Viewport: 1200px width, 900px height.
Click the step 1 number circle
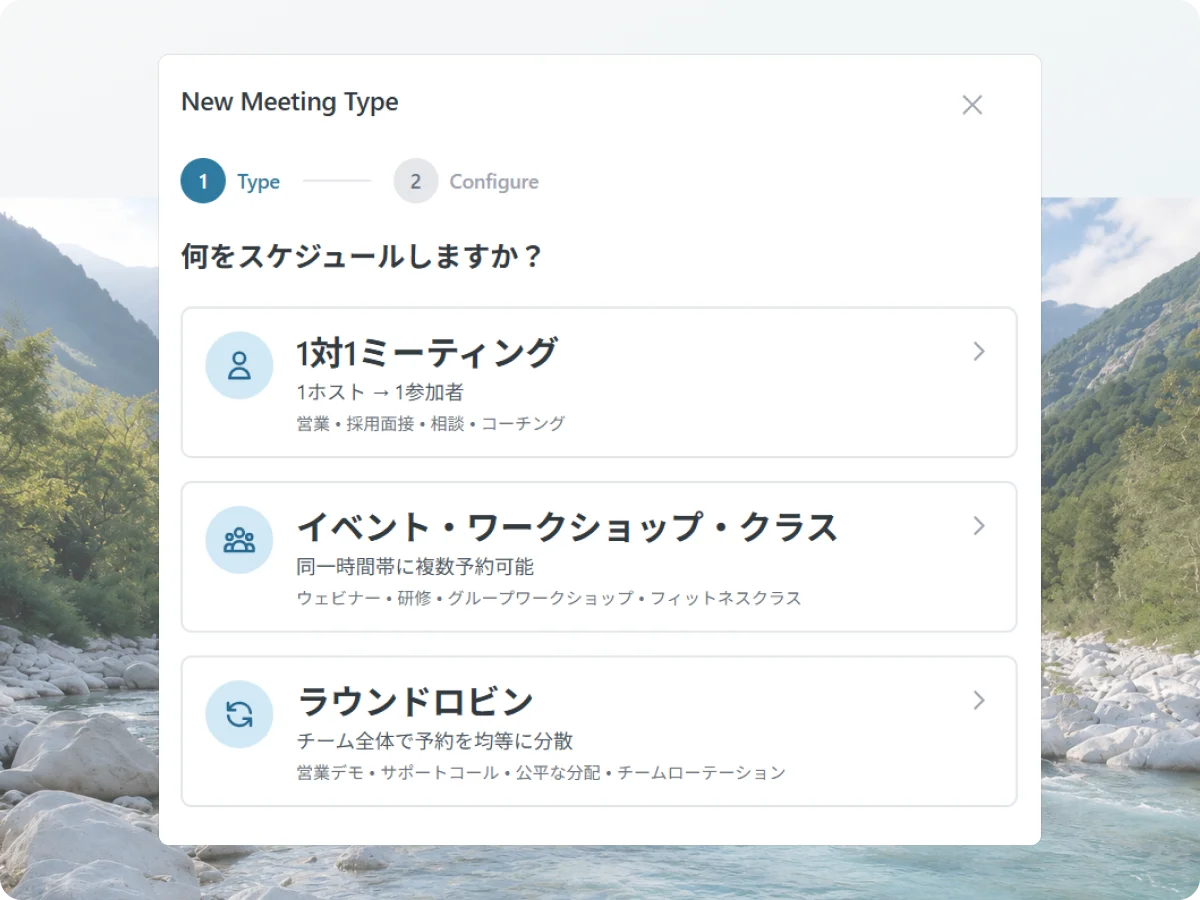pyautogui.click(x=203, y=181)
